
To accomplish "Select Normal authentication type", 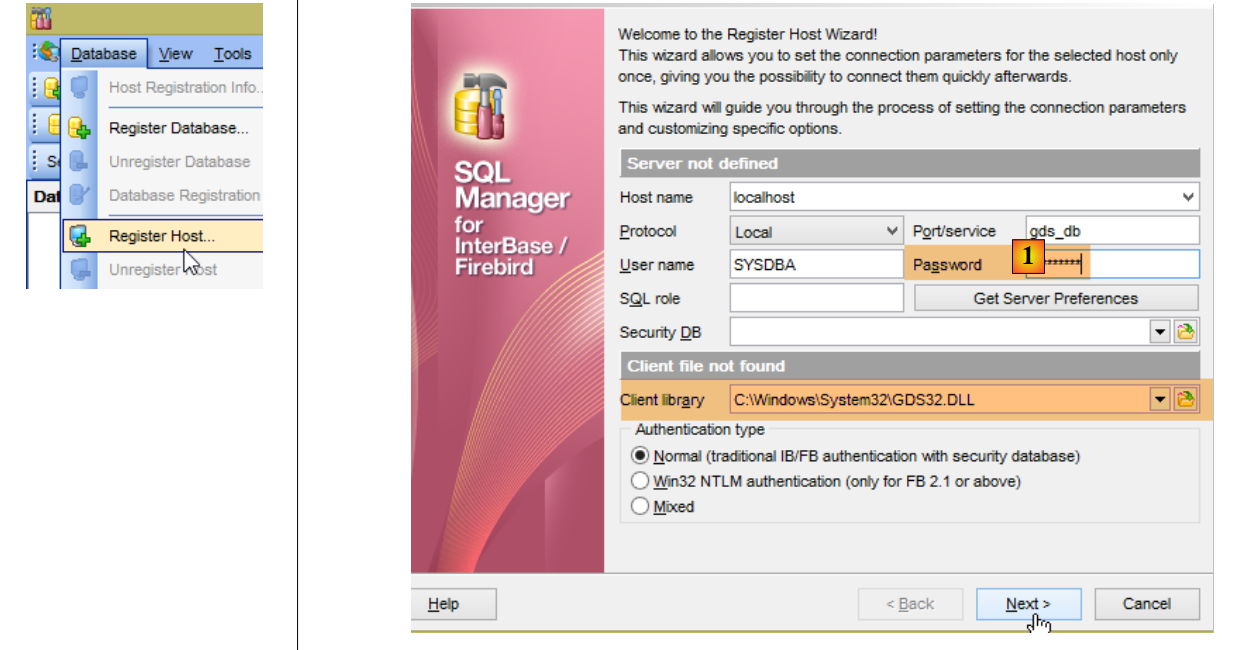I will [x=640, y=456].
